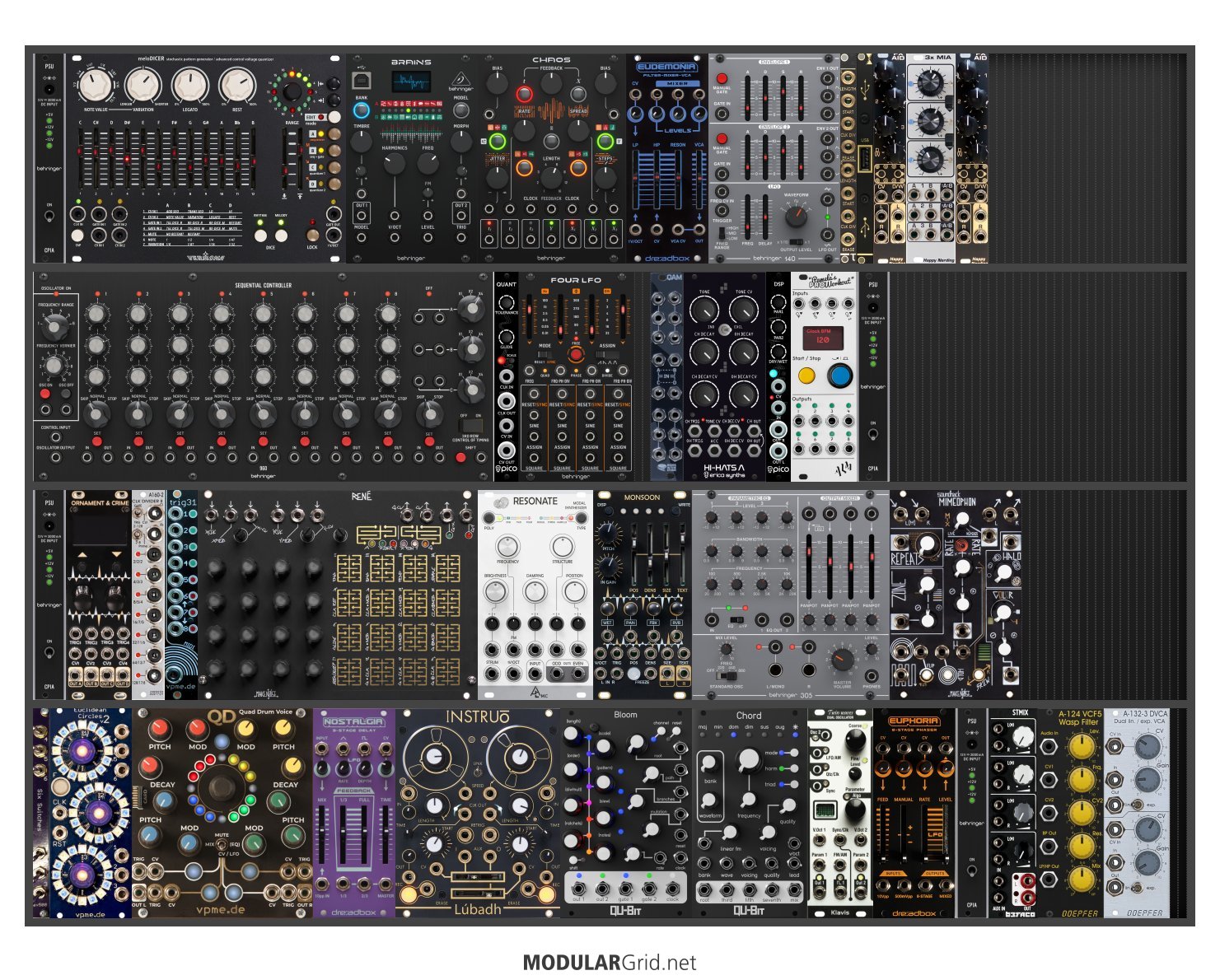The width and height of the screenshot is (1220, 980).
Task: Toggle the MUTE switch on Quad Drum Voice
Action: click(221, 845)
